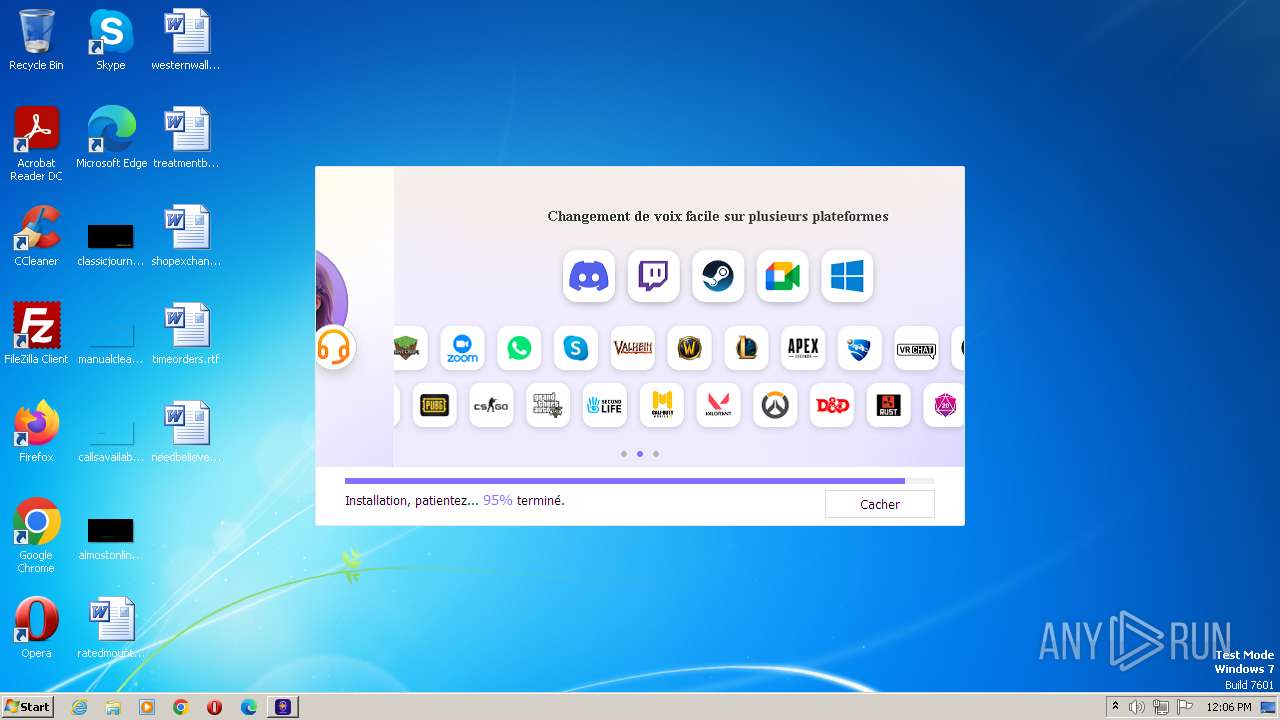
Task: Click the Twitch platform icon
Action: (654, 276)
